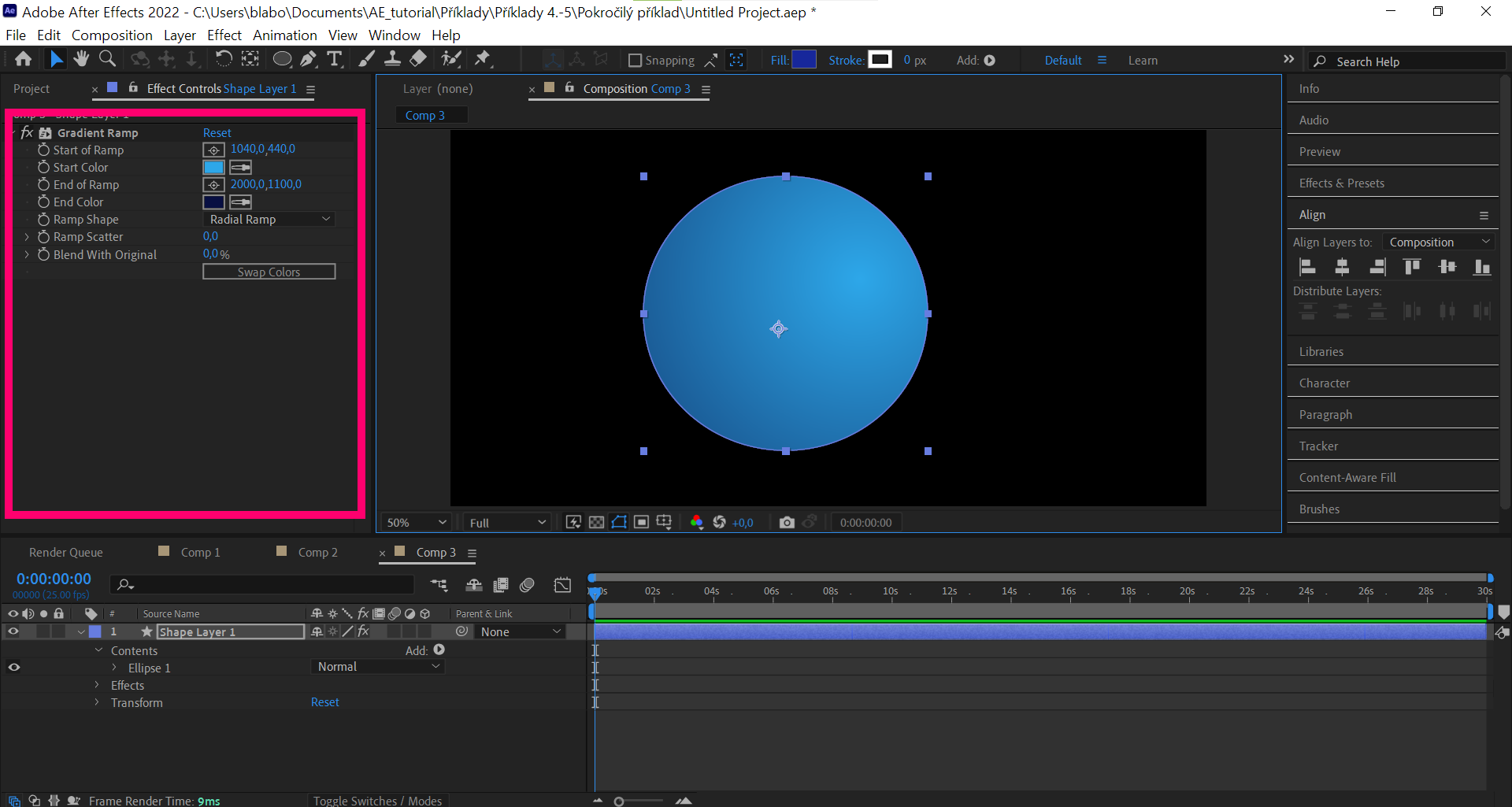The height and width of the screenshot is (807, 1512).
Task: Open the Start Color swatch
Action: tap(213, 168)
